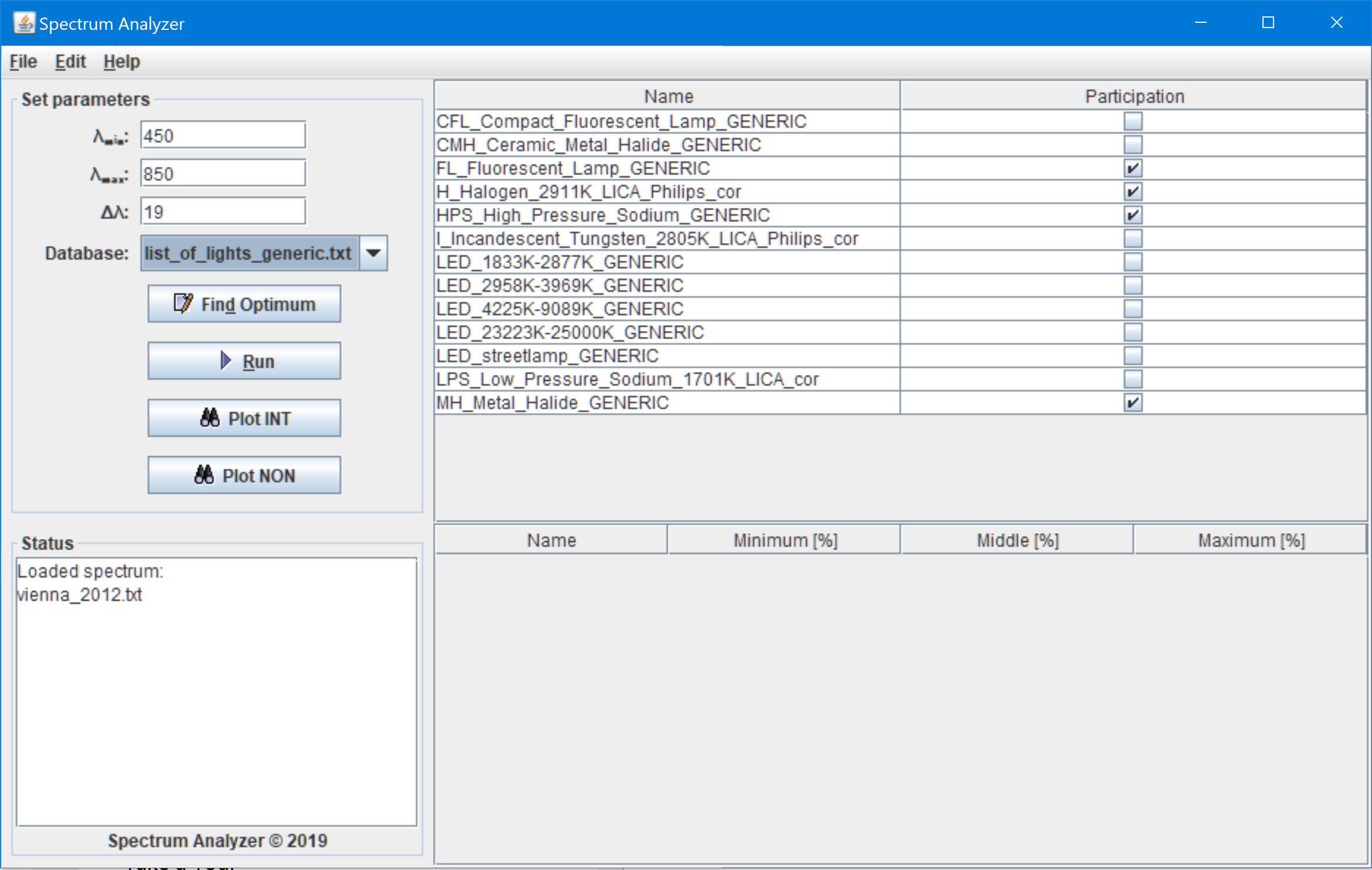The height and width of the screenshot is (870, 1372).
Task: Click the Participation column header
Action: point(1133,96)
